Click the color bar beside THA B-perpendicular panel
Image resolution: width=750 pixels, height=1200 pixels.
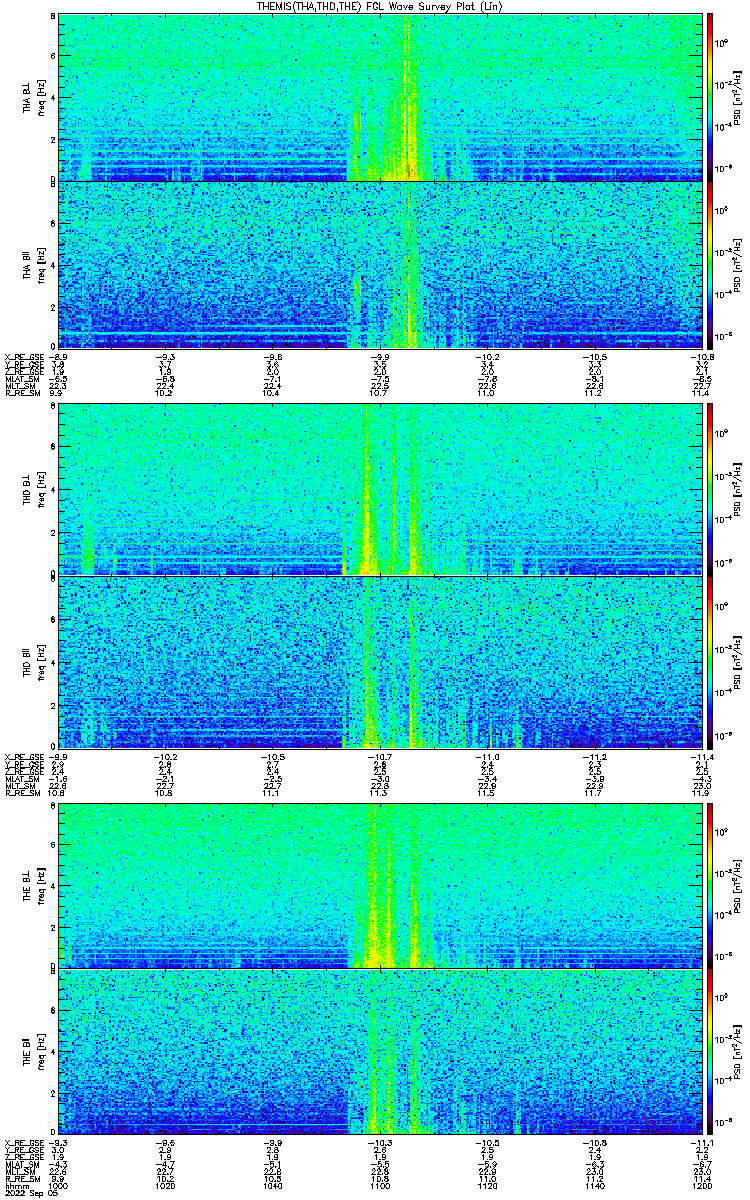coord(709,97)
